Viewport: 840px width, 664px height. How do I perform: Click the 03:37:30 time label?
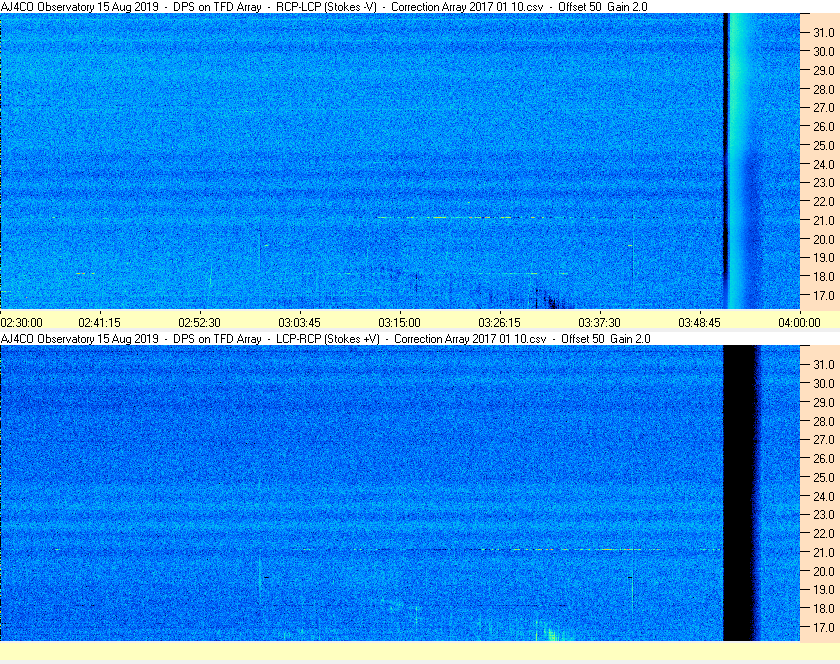[x=599, y=323]
